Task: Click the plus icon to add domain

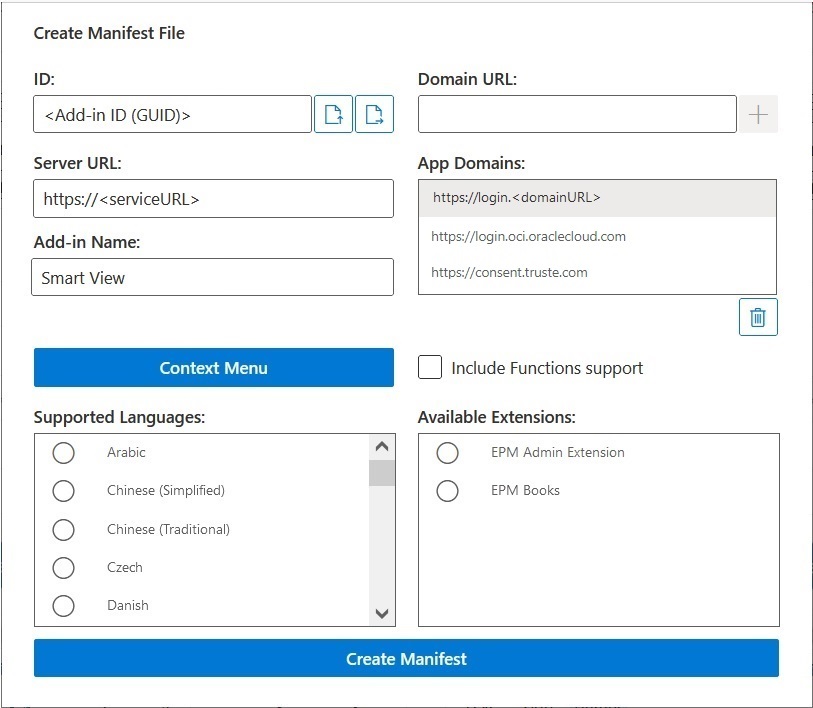Action: click(758, 115)
